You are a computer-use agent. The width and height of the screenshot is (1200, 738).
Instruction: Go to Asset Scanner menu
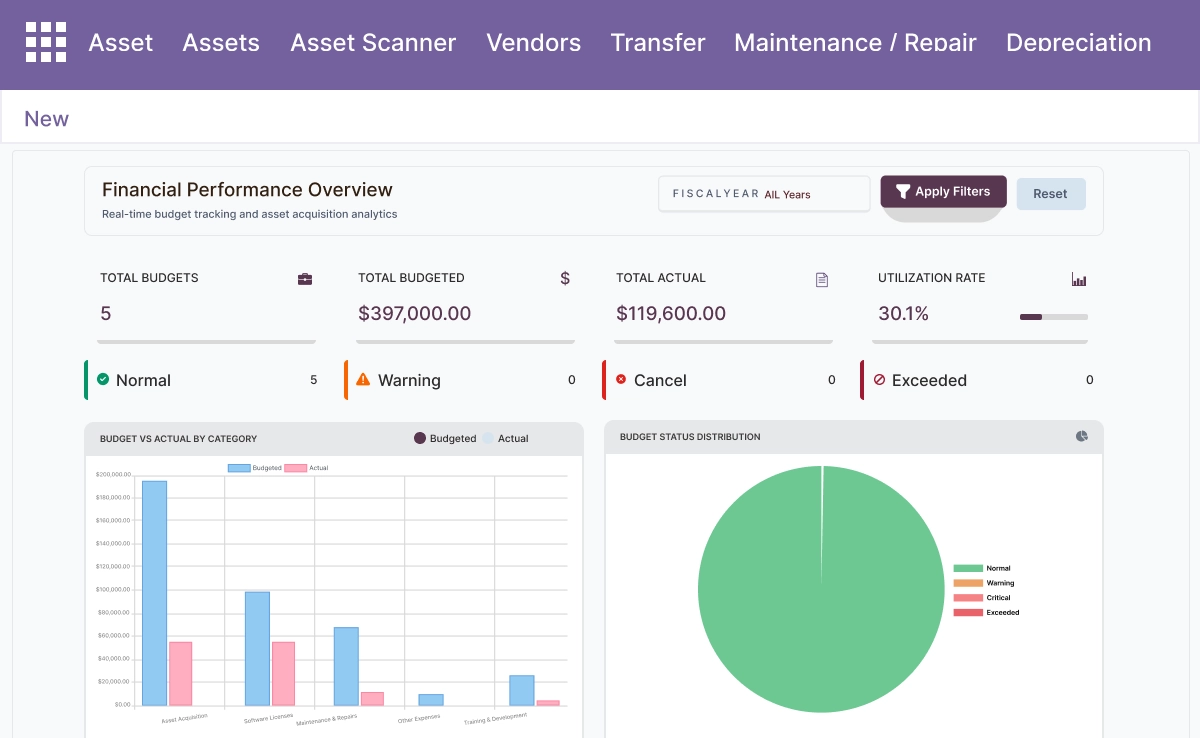pyautogui.click(x=373, y=43)
